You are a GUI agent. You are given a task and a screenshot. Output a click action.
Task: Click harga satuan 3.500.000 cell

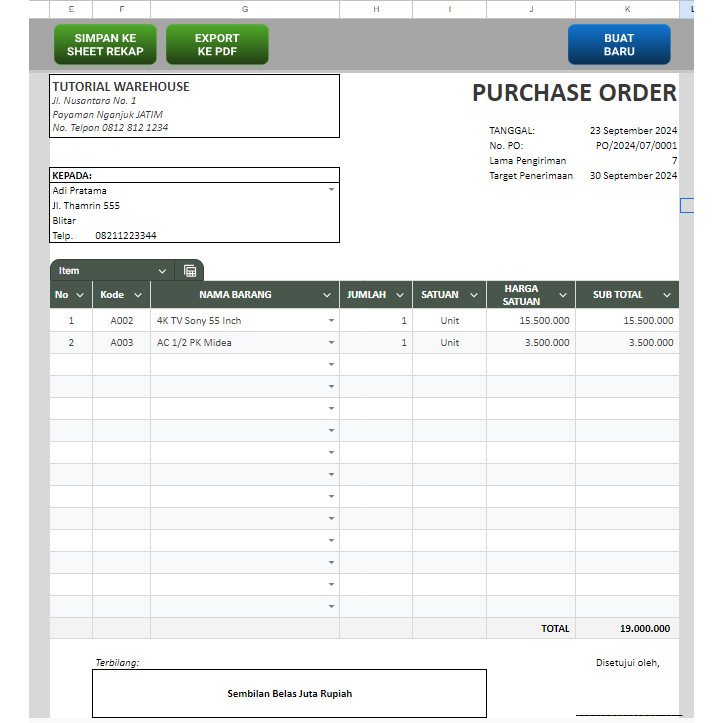click(531, 343)
